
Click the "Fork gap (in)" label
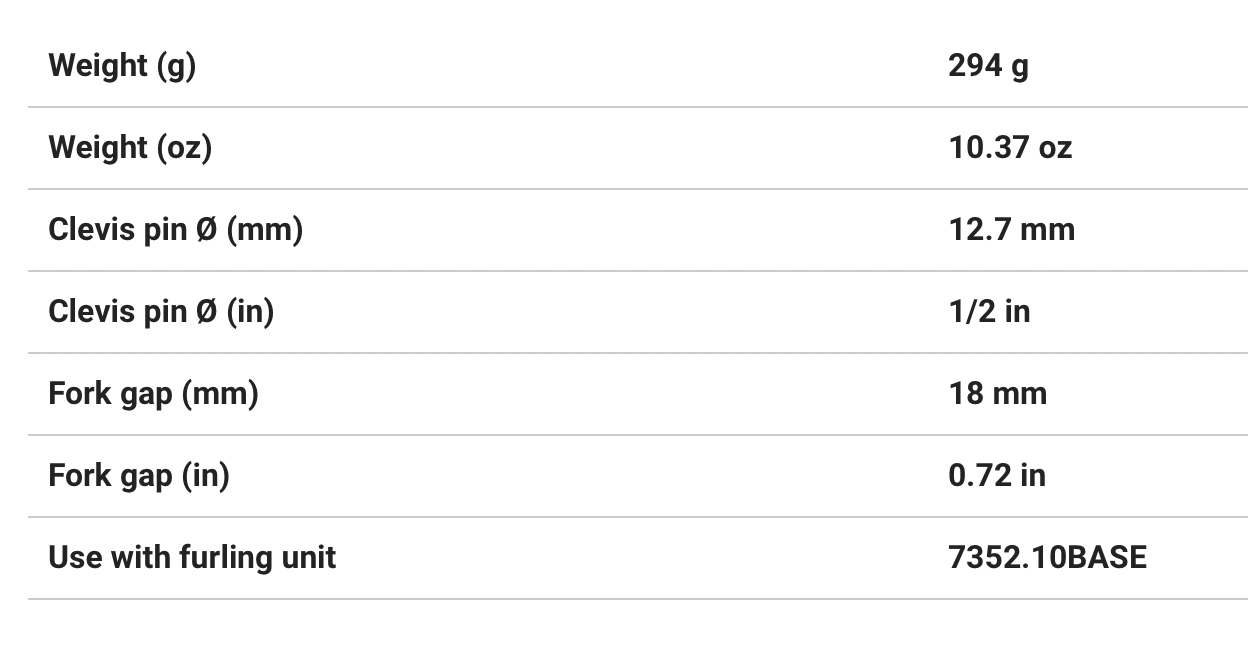(139, 476)
